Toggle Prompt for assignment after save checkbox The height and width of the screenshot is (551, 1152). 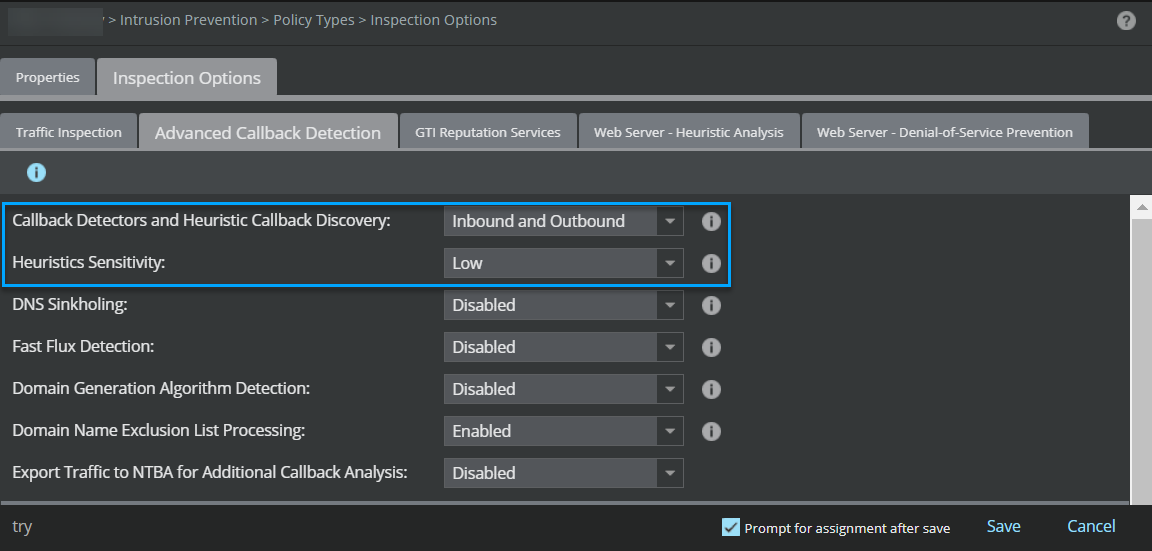tap(730, 527)
